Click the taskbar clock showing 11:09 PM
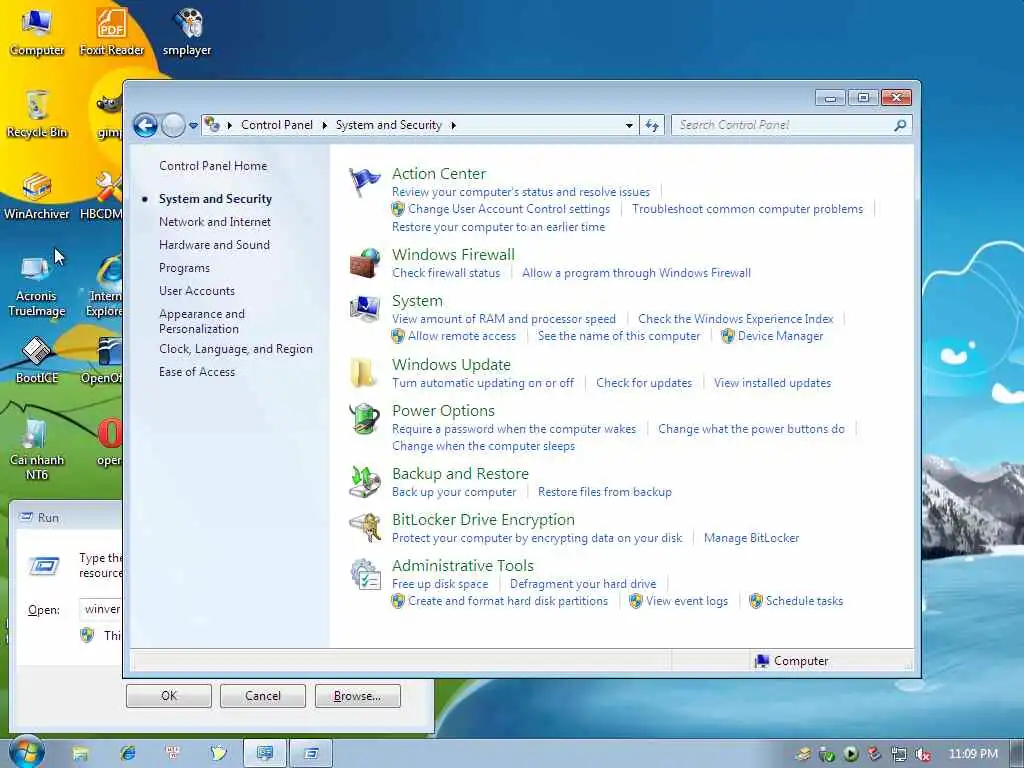 [x=973, y=754]
